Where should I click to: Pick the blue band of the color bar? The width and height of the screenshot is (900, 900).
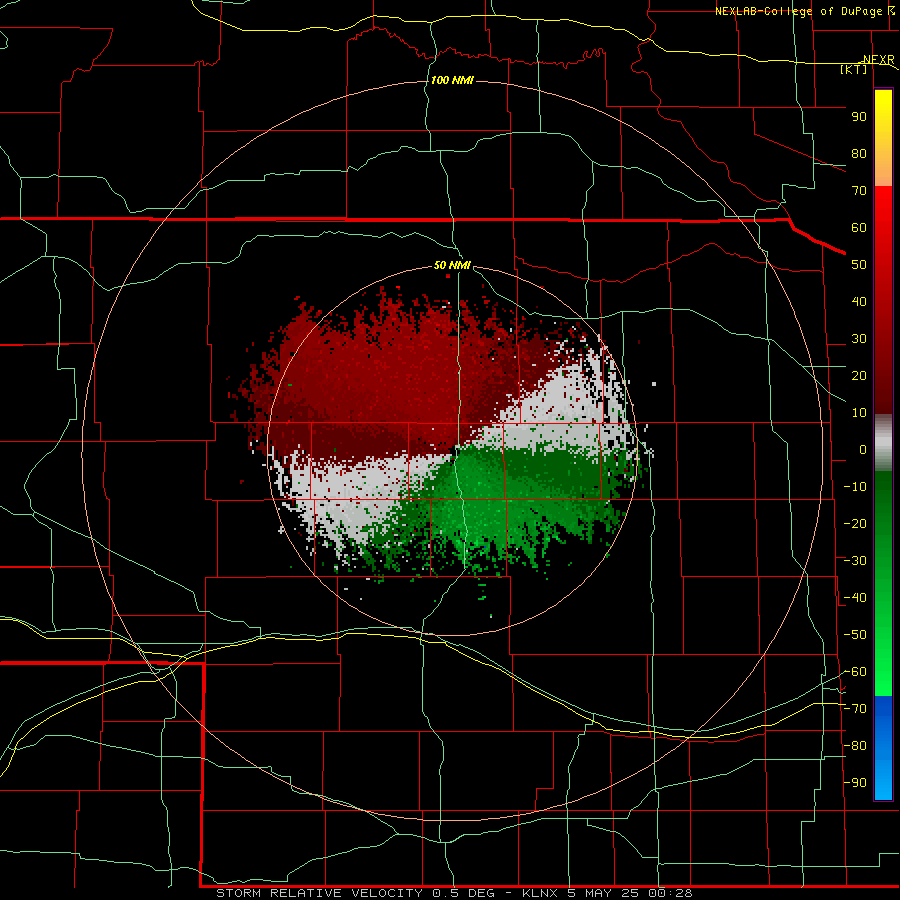[883, 748]
